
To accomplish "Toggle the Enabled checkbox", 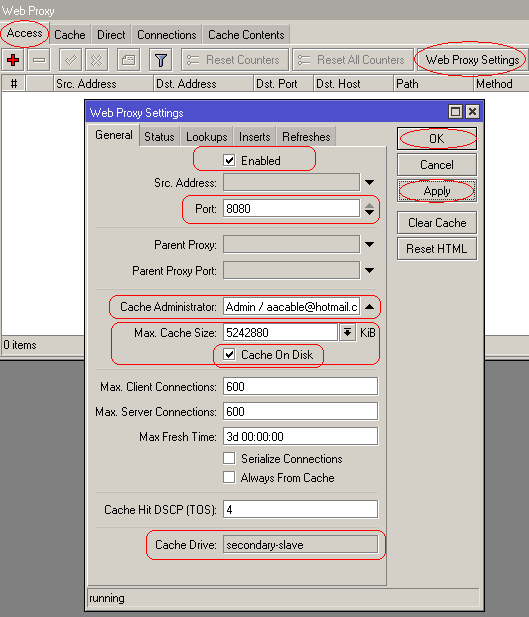I will [x=229, y=161].
